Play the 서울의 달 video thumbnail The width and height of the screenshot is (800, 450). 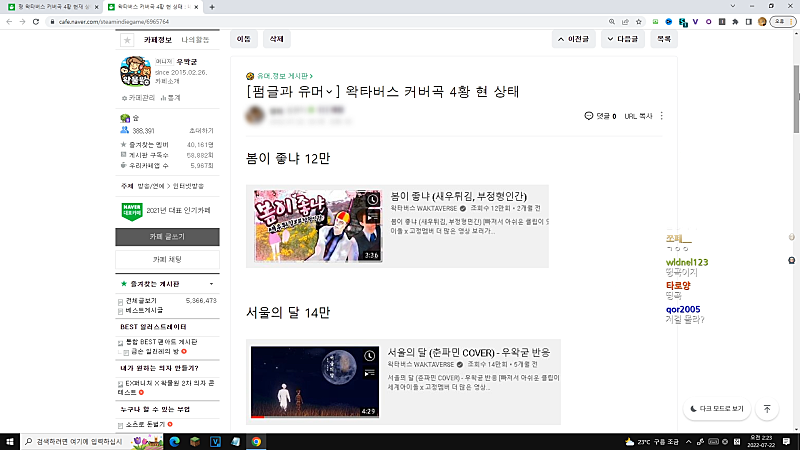coord(315,382)
